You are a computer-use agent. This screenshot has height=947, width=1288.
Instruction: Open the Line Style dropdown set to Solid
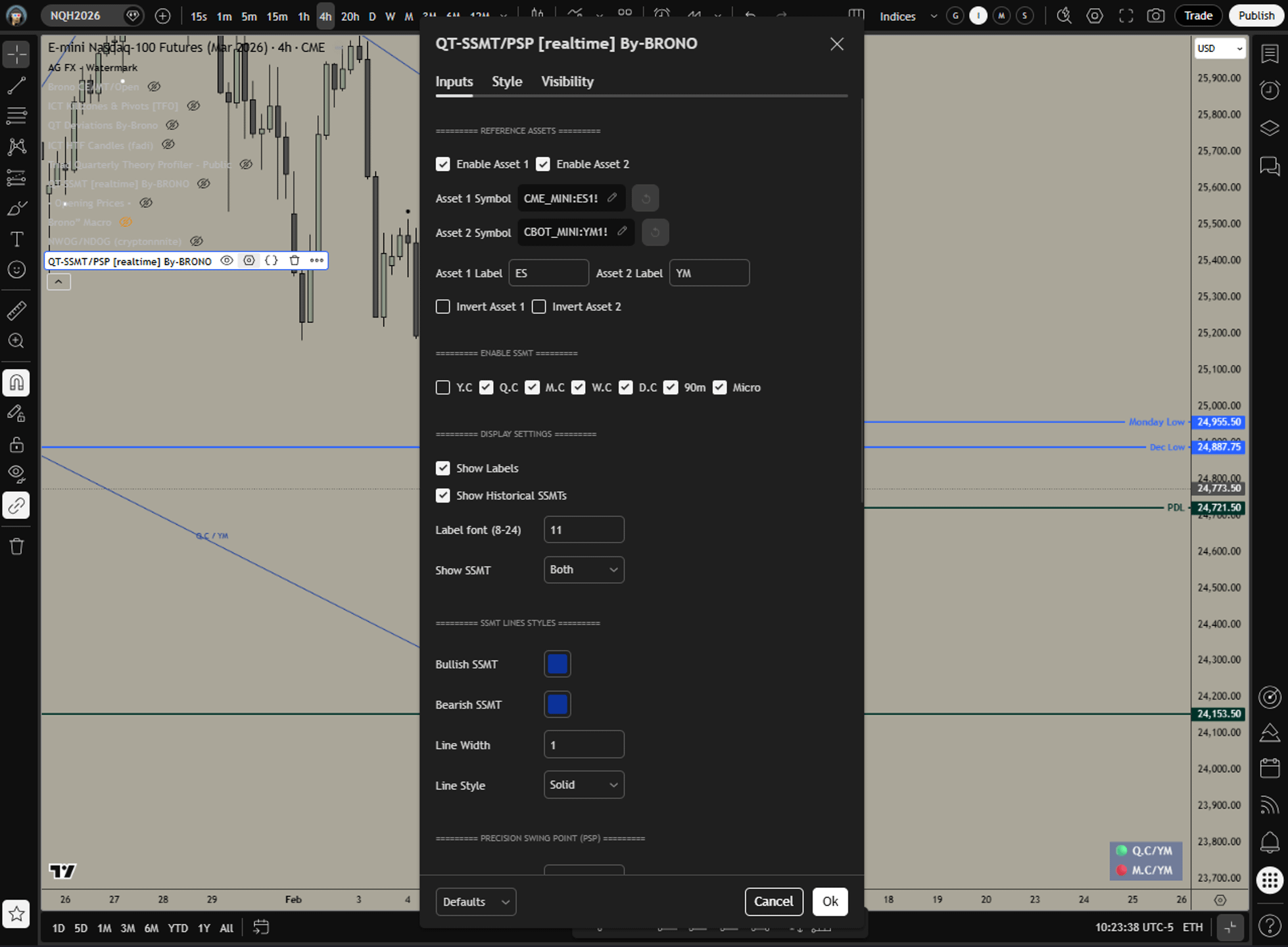click(x=584, y=785)
